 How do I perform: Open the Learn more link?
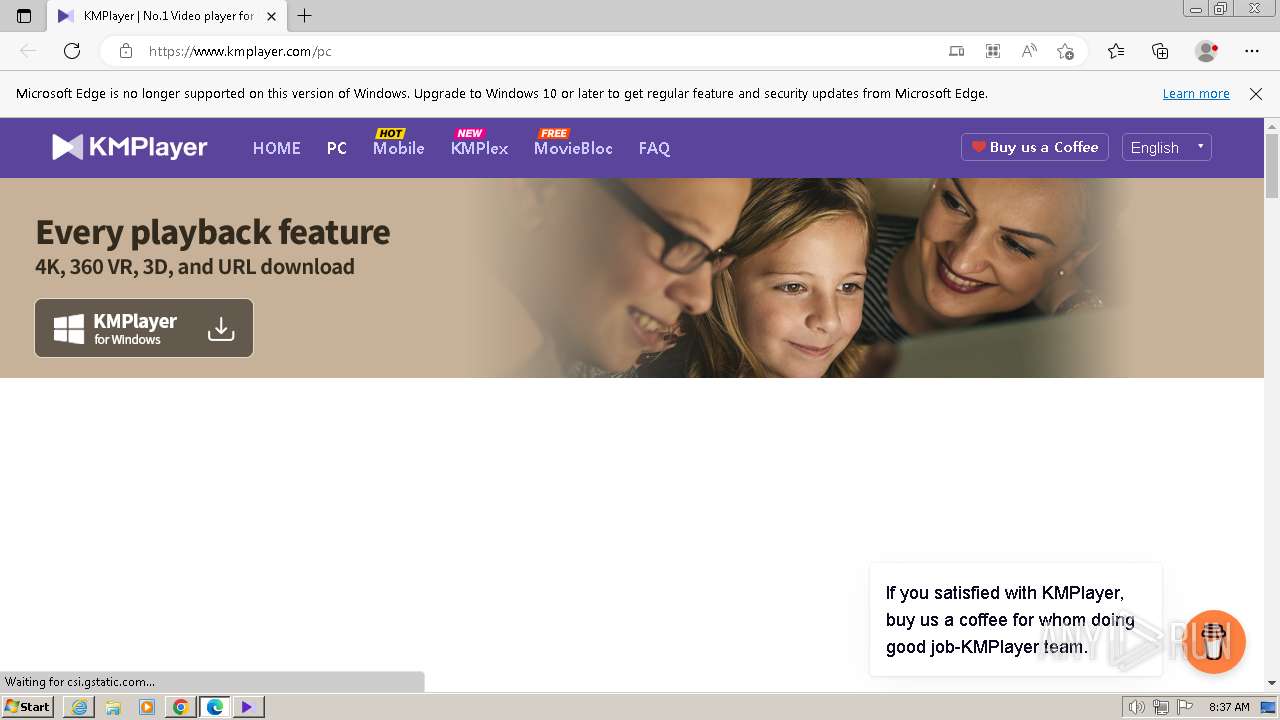pyautogui.click(x=1196, y=93)
